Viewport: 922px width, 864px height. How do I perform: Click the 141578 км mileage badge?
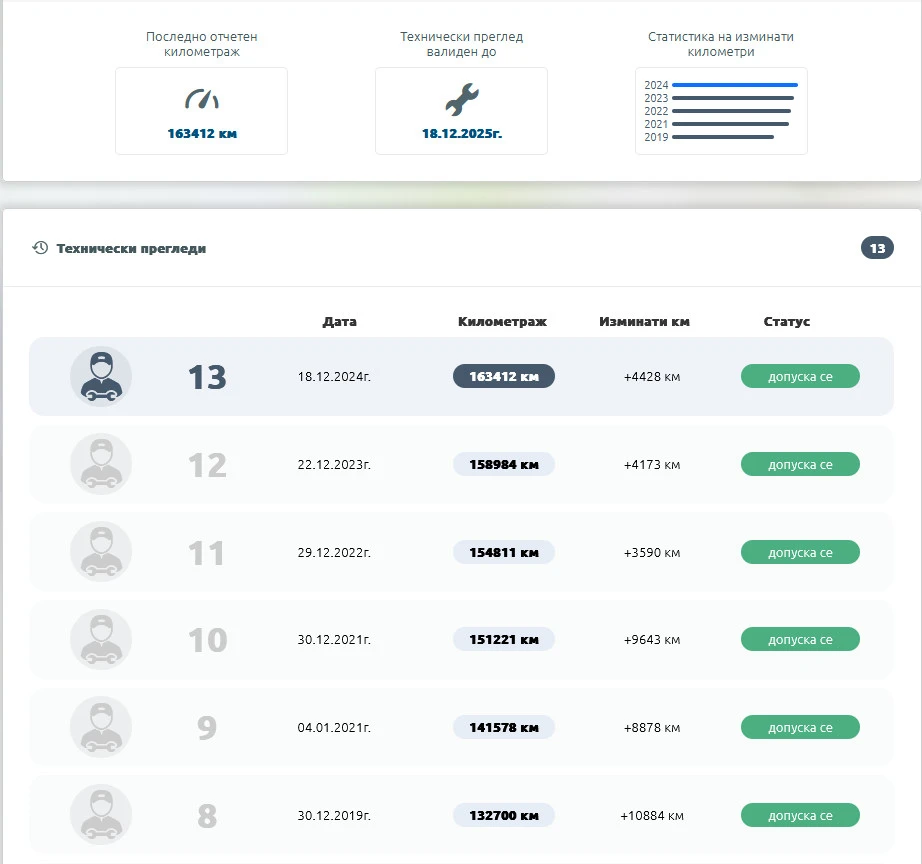[504, 727]
